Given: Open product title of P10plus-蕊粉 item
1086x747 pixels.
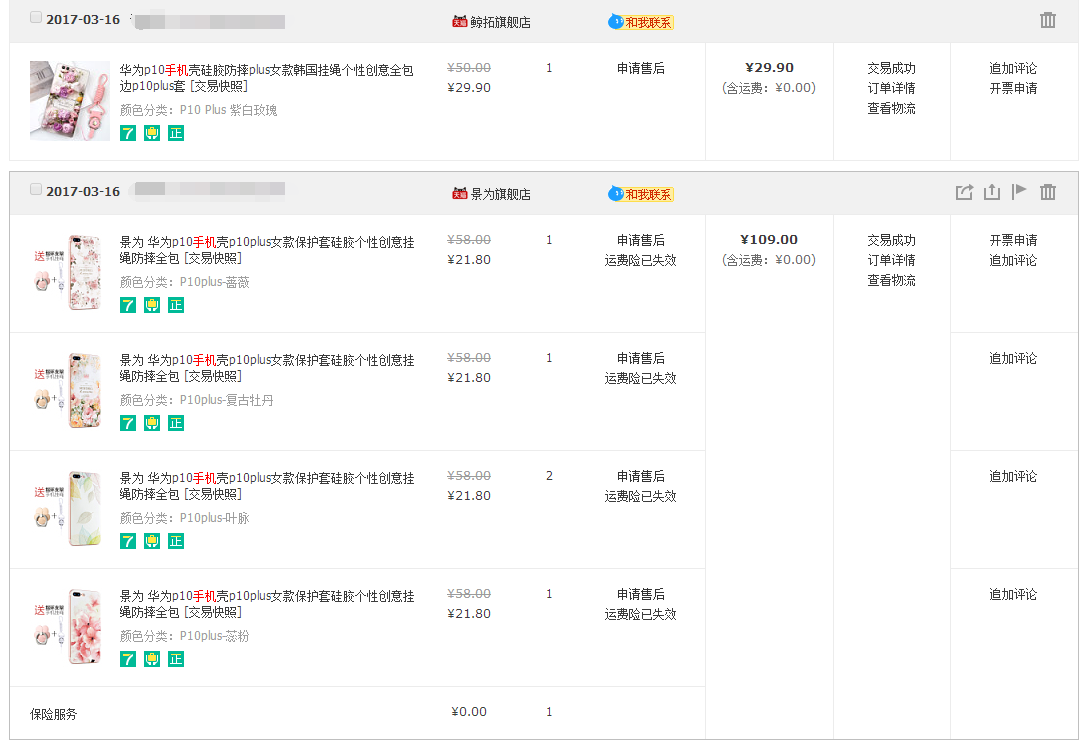Looking at the screenshot, I should tap(267, 604).
